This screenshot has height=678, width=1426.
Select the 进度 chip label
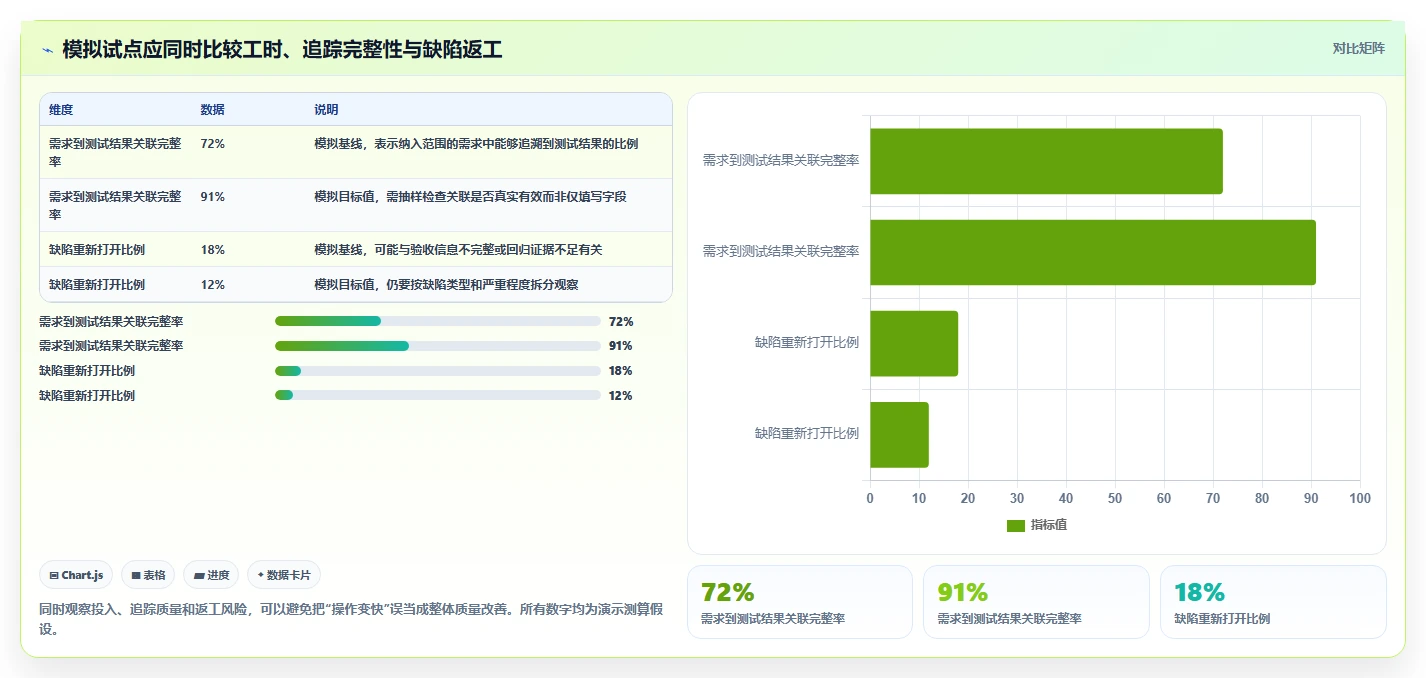pos(218,575)
